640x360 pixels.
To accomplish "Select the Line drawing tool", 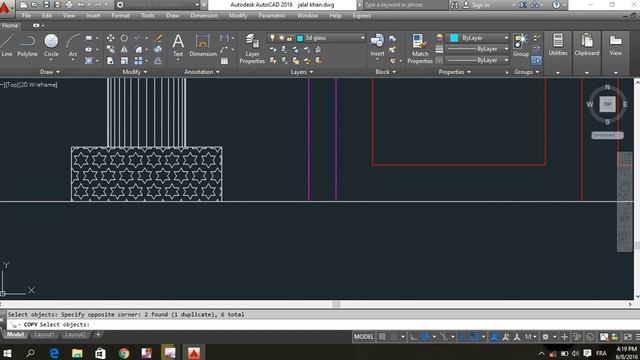I will pyautogui.click(x=7, y=45).
